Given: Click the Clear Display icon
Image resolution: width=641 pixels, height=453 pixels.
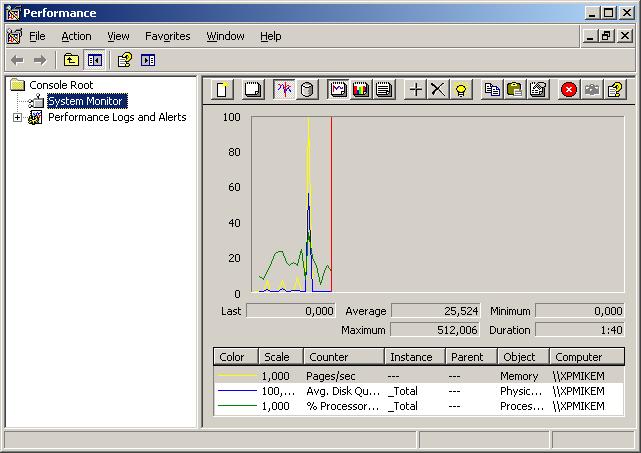Looking at the screenshot, I should click(x=253, y=90).
